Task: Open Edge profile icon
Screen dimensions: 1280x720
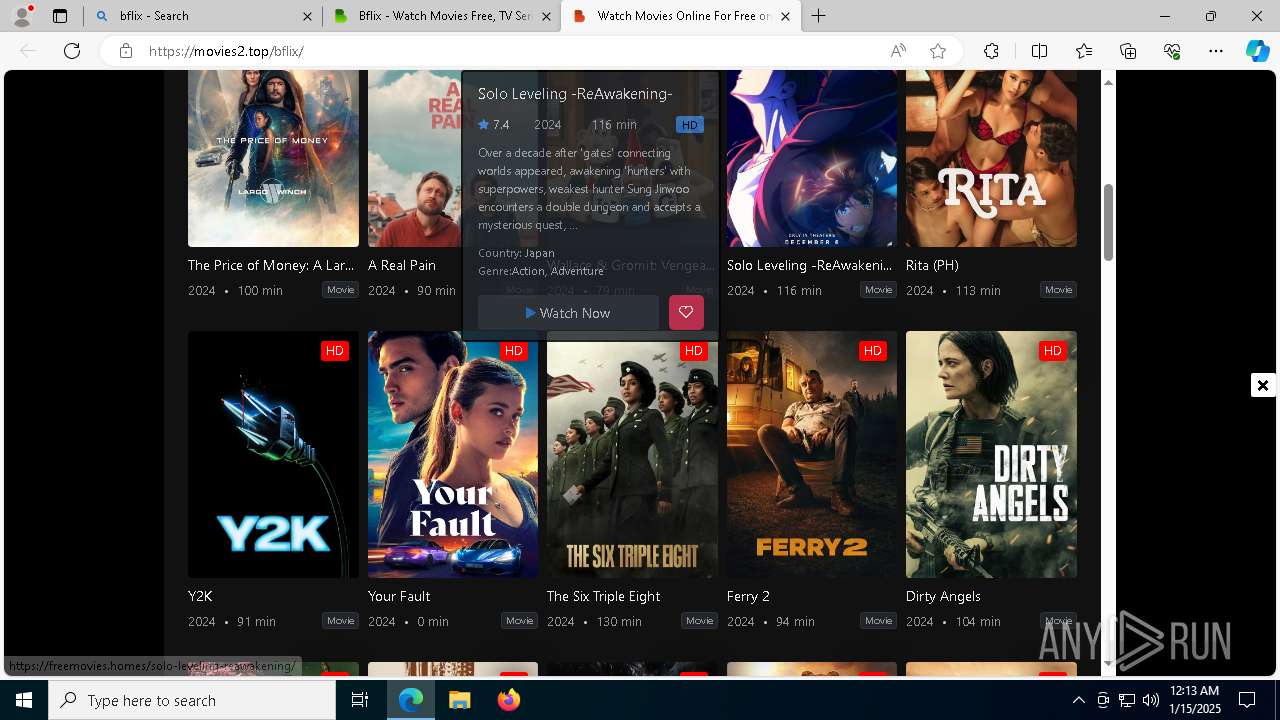Action: tap(22, 16)
